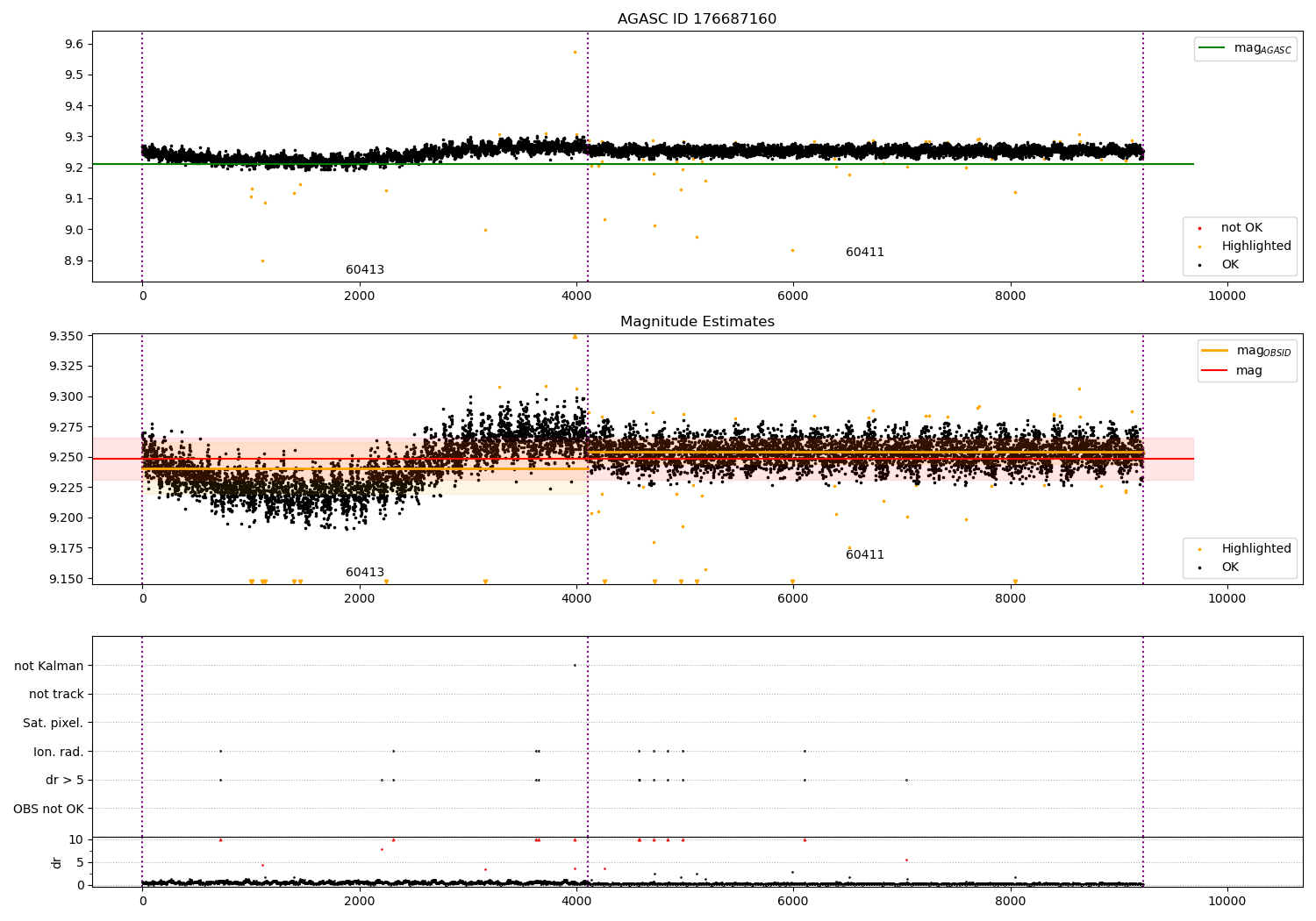This screenshot has height=921, width=1316.
Task: Click the 'dr' axis label
Action: point(57,862)
